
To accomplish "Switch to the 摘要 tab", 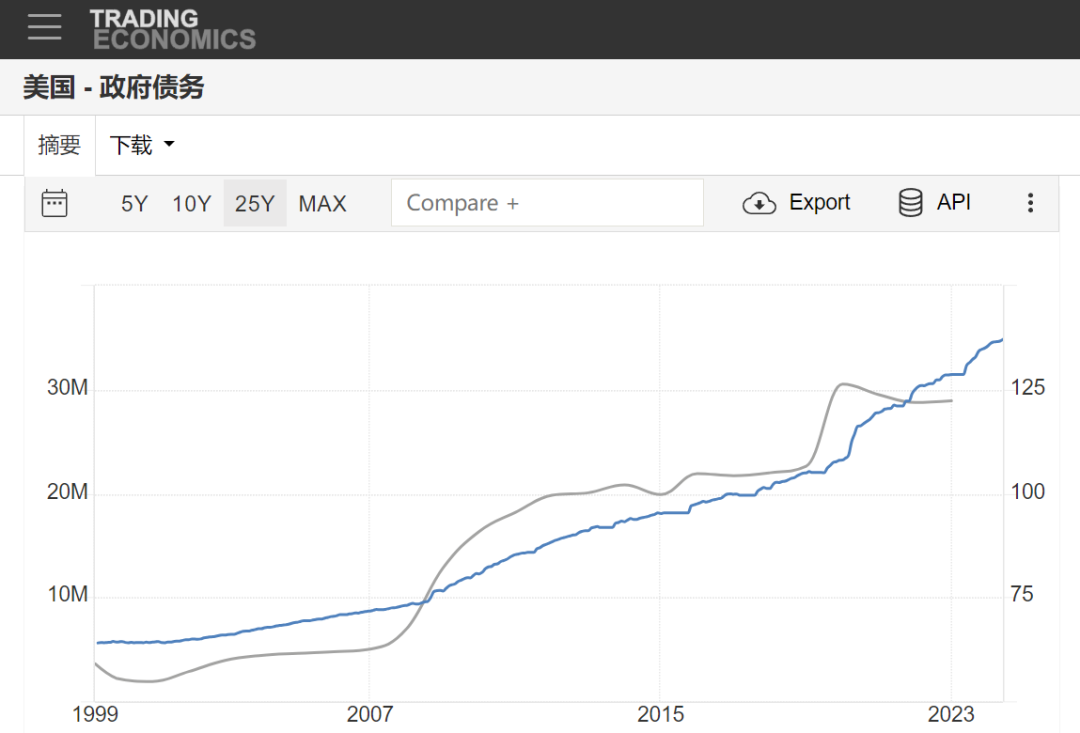I will 59,145.
